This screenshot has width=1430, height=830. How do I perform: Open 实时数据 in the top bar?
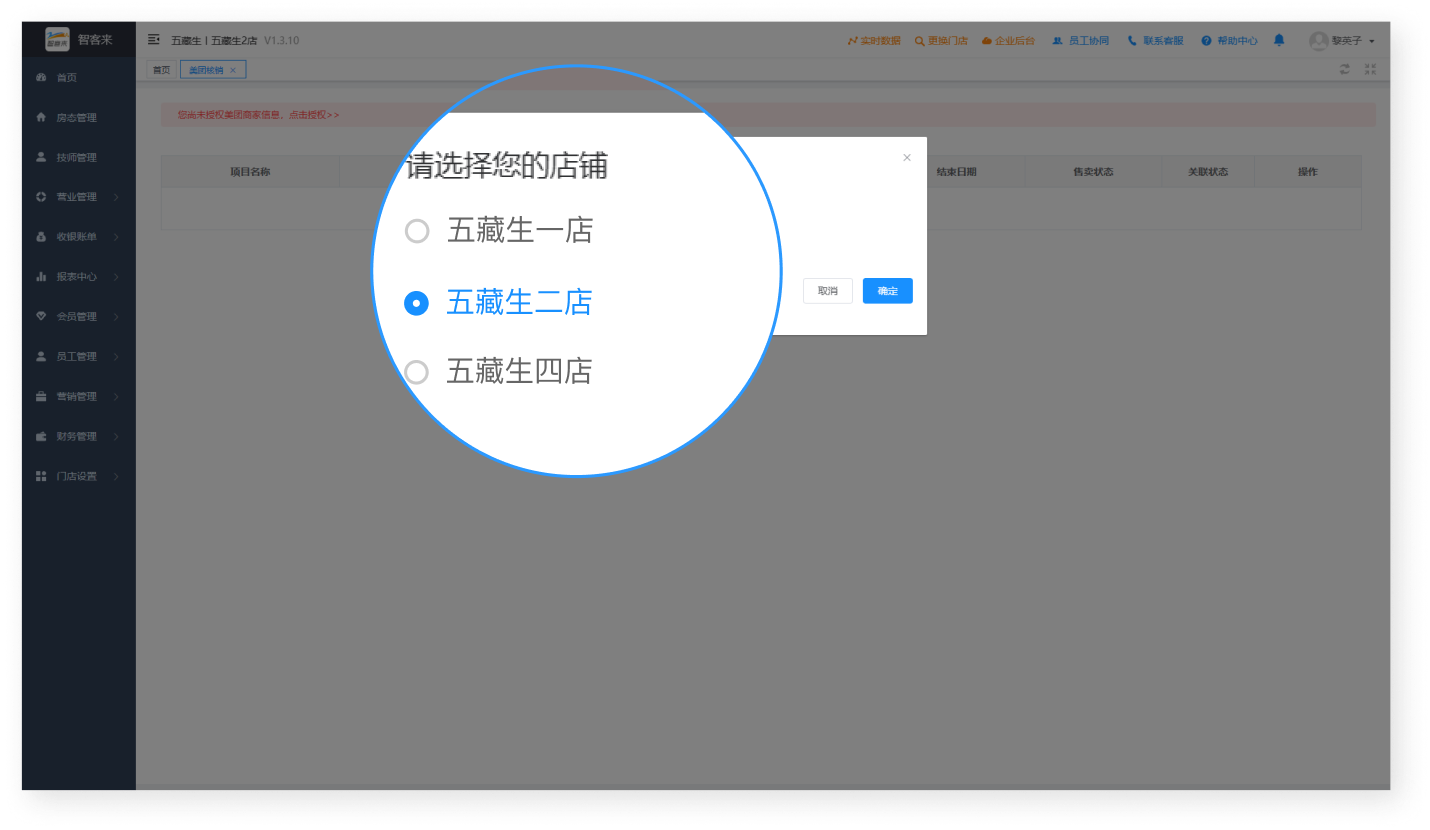[x=874, y=41]
